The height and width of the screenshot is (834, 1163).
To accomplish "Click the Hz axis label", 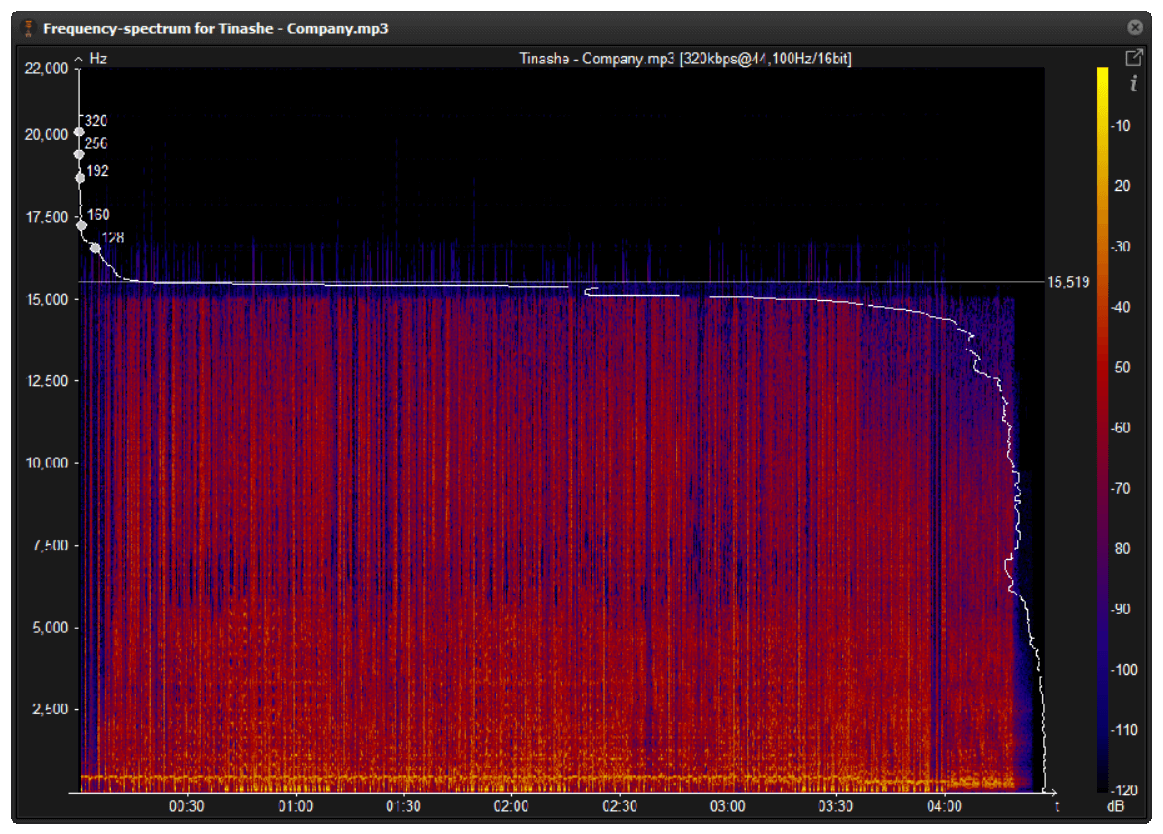I will (98, 58).
